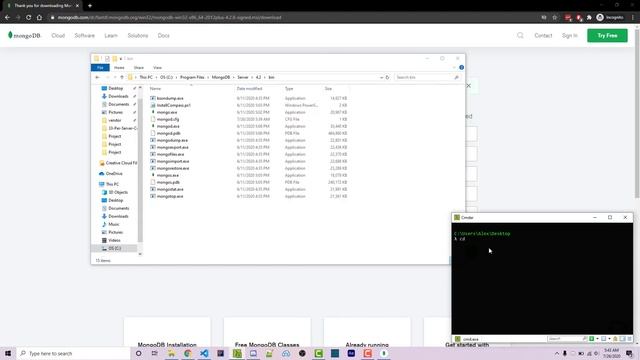The height and width of the screenshot is (360, 640).
Task: Click the Cmder lock icon in status bar
Action: [615, 339]
